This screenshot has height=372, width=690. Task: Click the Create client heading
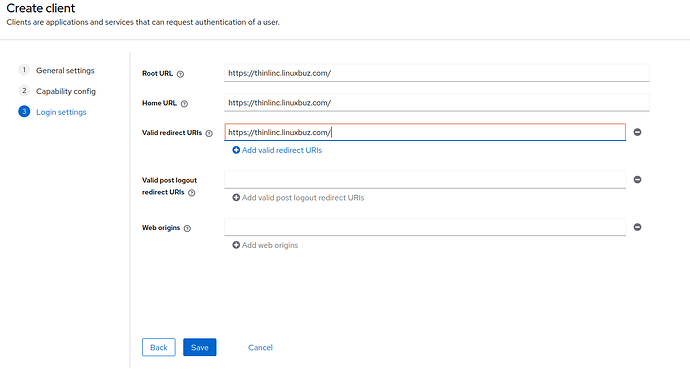pyautogui.click(x=41, y=8)
